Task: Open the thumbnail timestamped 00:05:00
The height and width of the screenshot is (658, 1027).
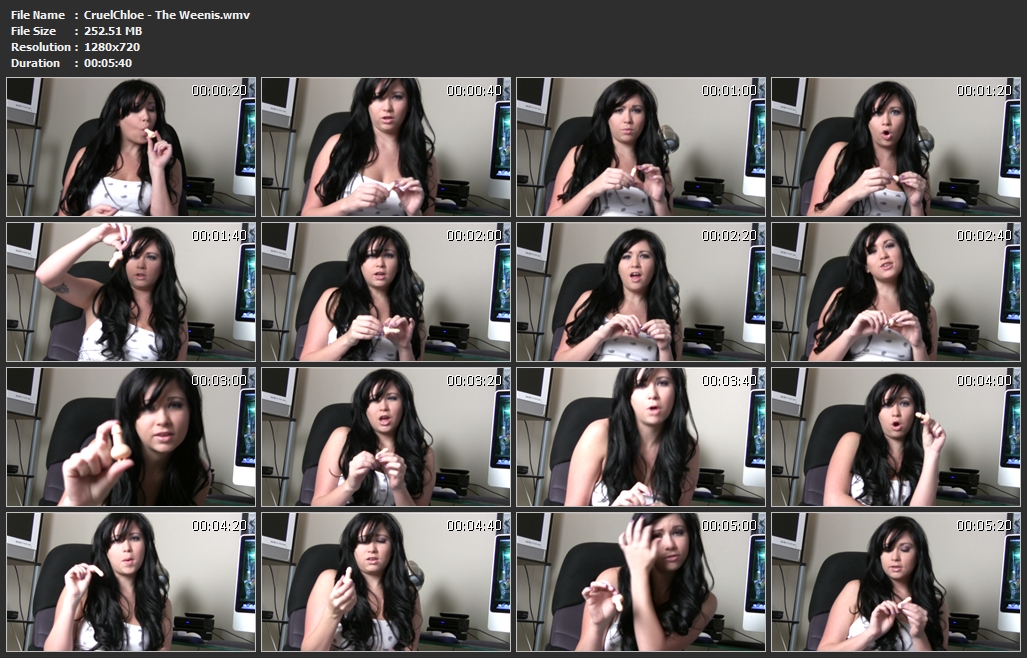Action: point(641,582)
